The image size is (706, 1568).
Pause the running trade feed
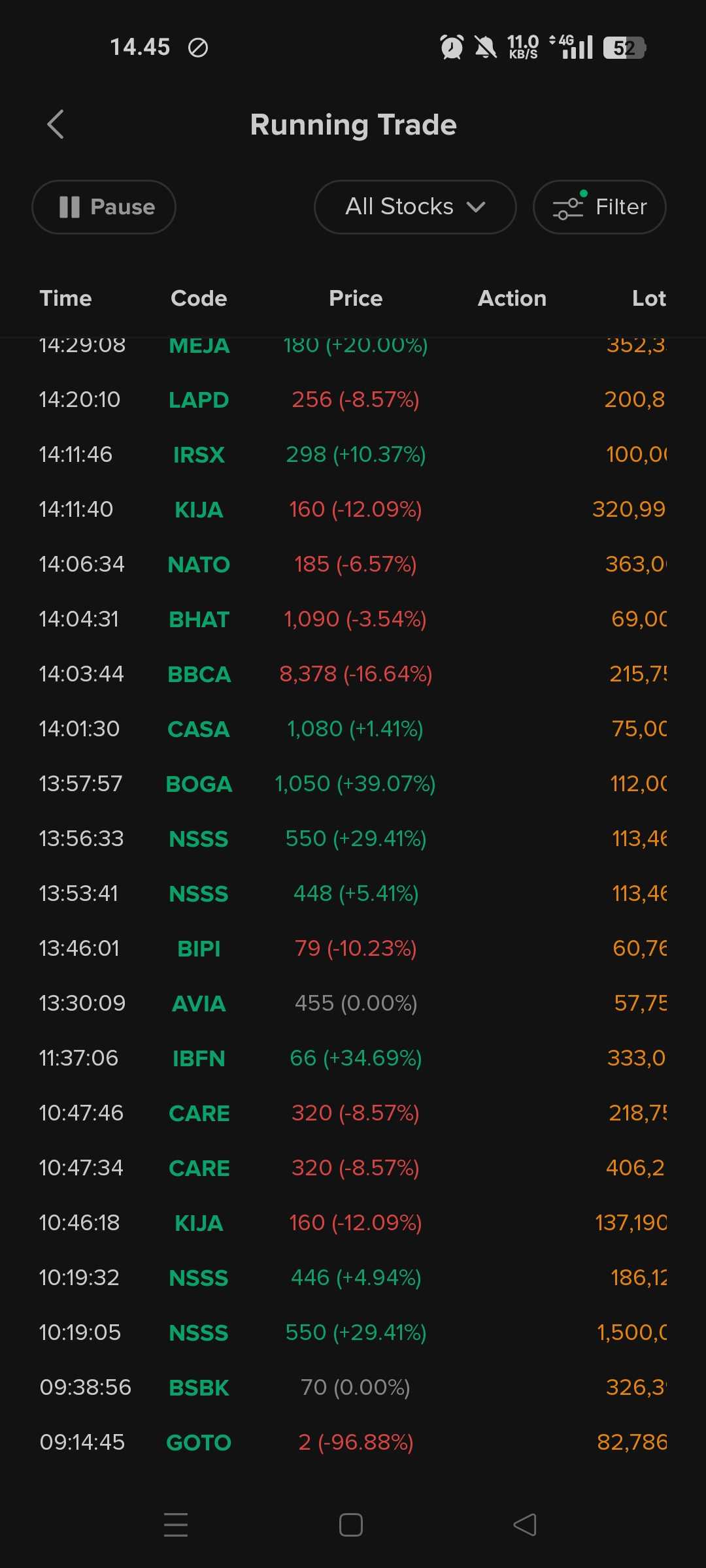pos(104,207)
